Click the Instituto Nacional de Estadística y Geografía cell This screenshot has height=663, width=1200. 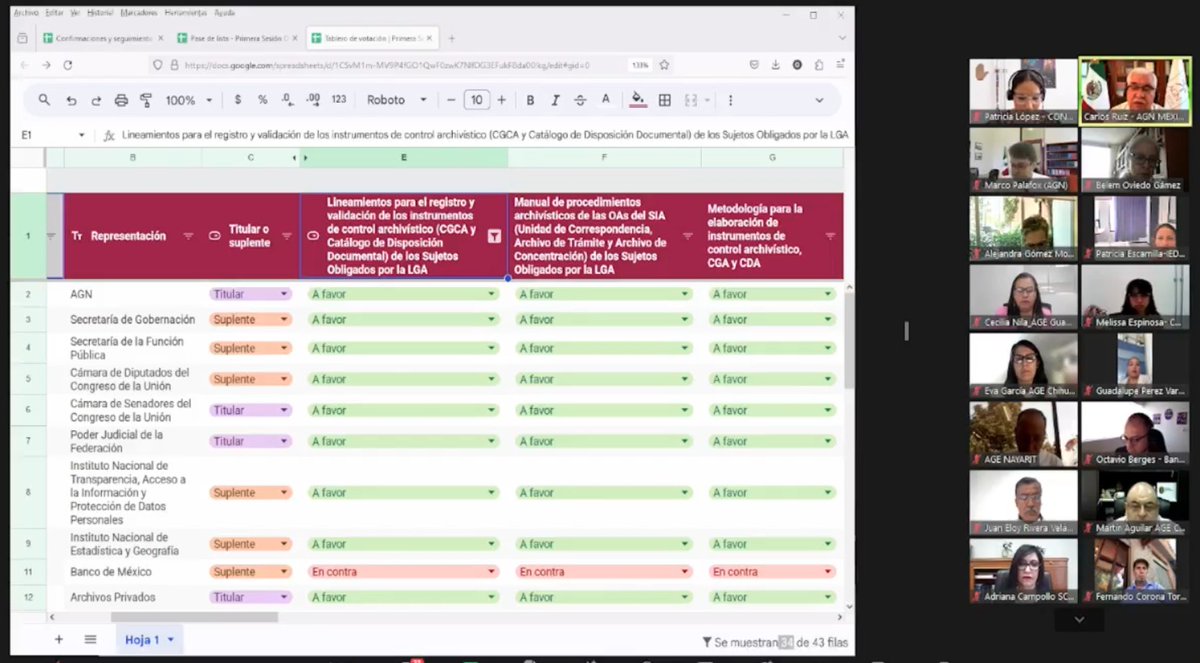pos(133,544)
